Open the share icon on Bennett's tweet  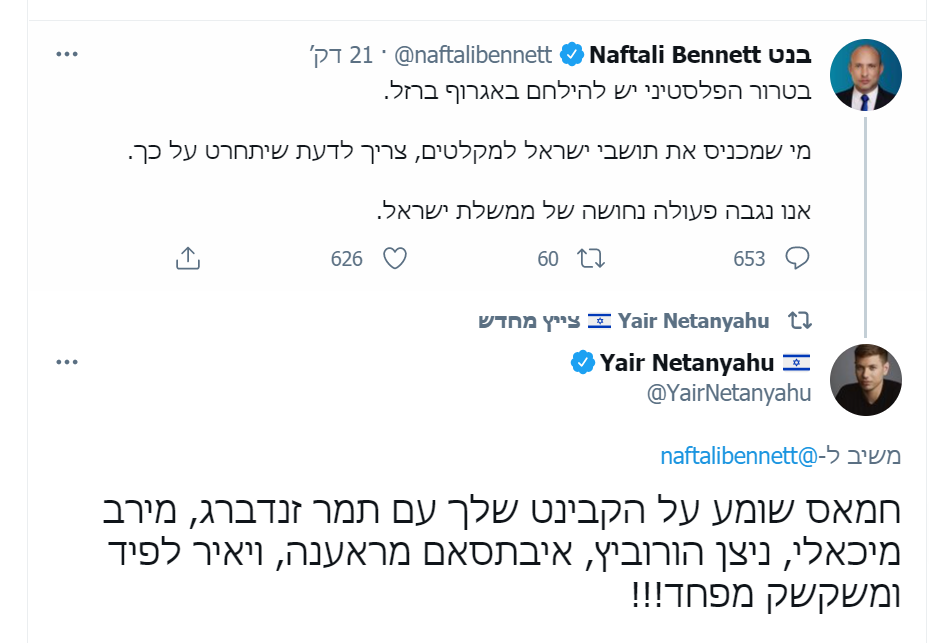click(x=187, y=259)
